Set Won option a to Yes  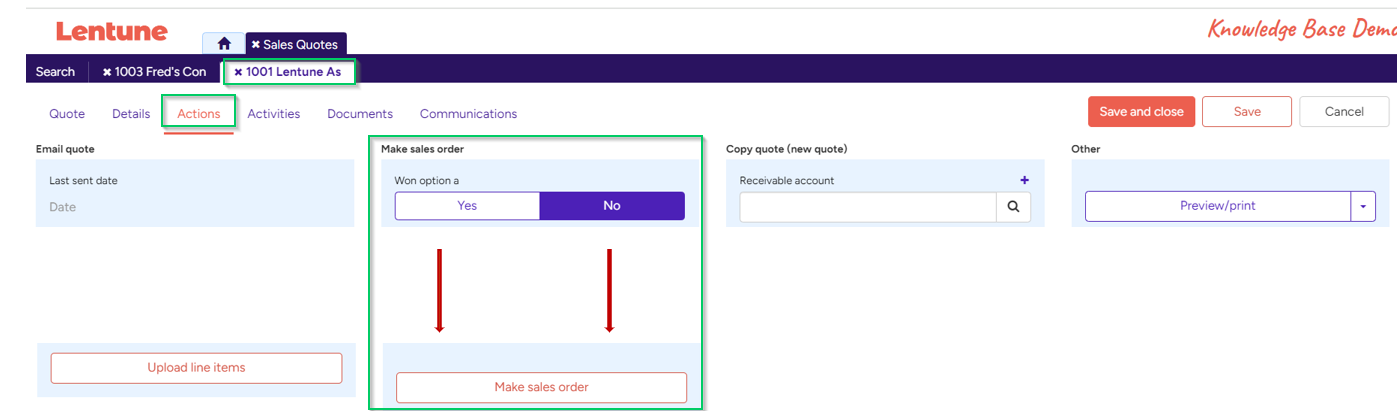tap(467, 206)
